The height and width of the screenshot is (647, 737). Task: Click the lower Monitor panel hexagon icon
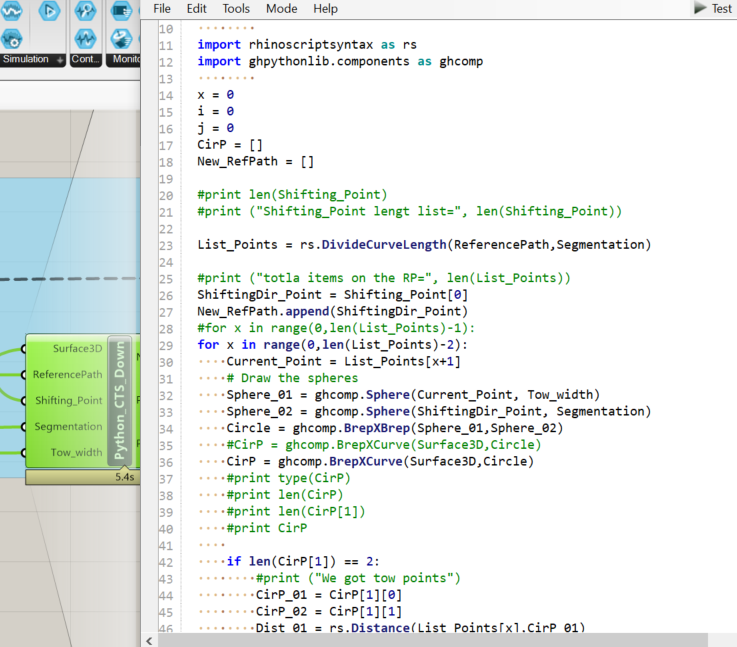tap(121, 39)
